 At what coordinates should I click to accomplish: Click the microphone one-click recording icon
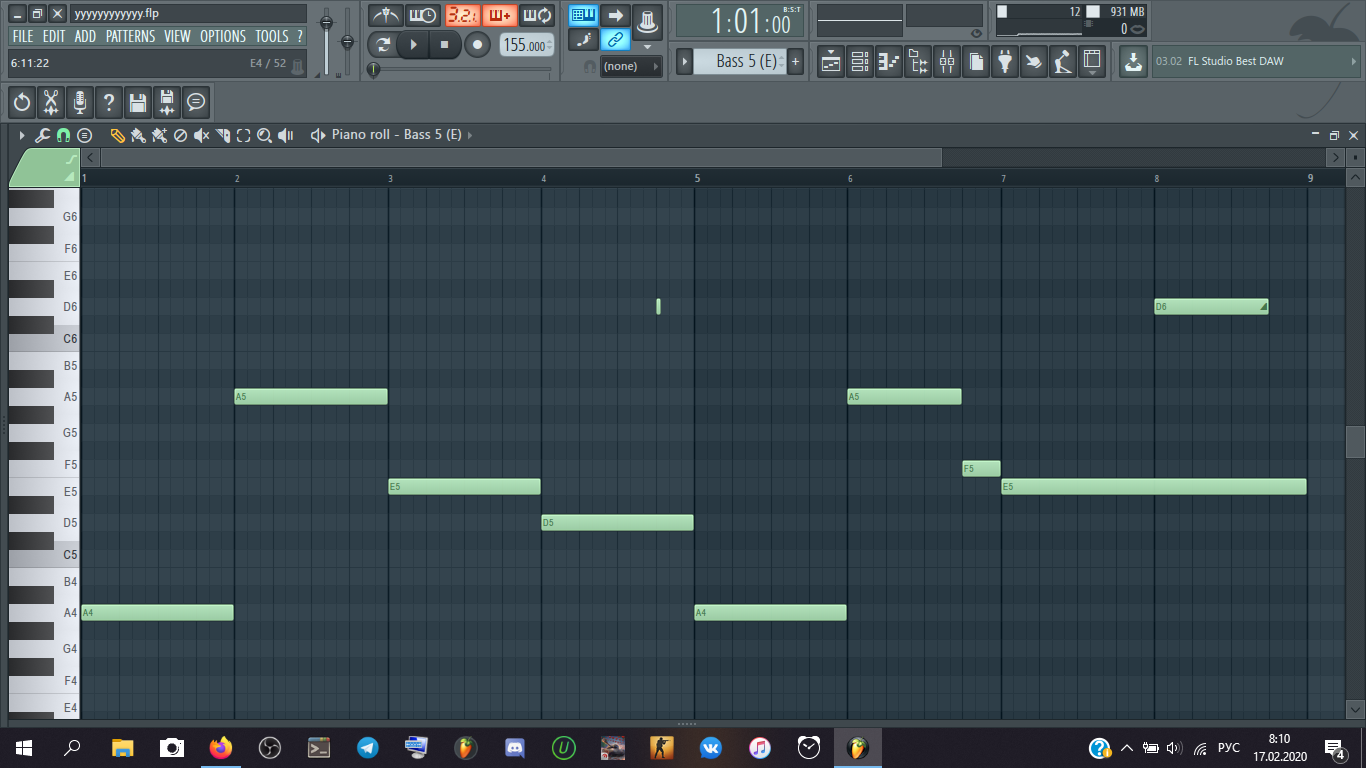[80, 102]
